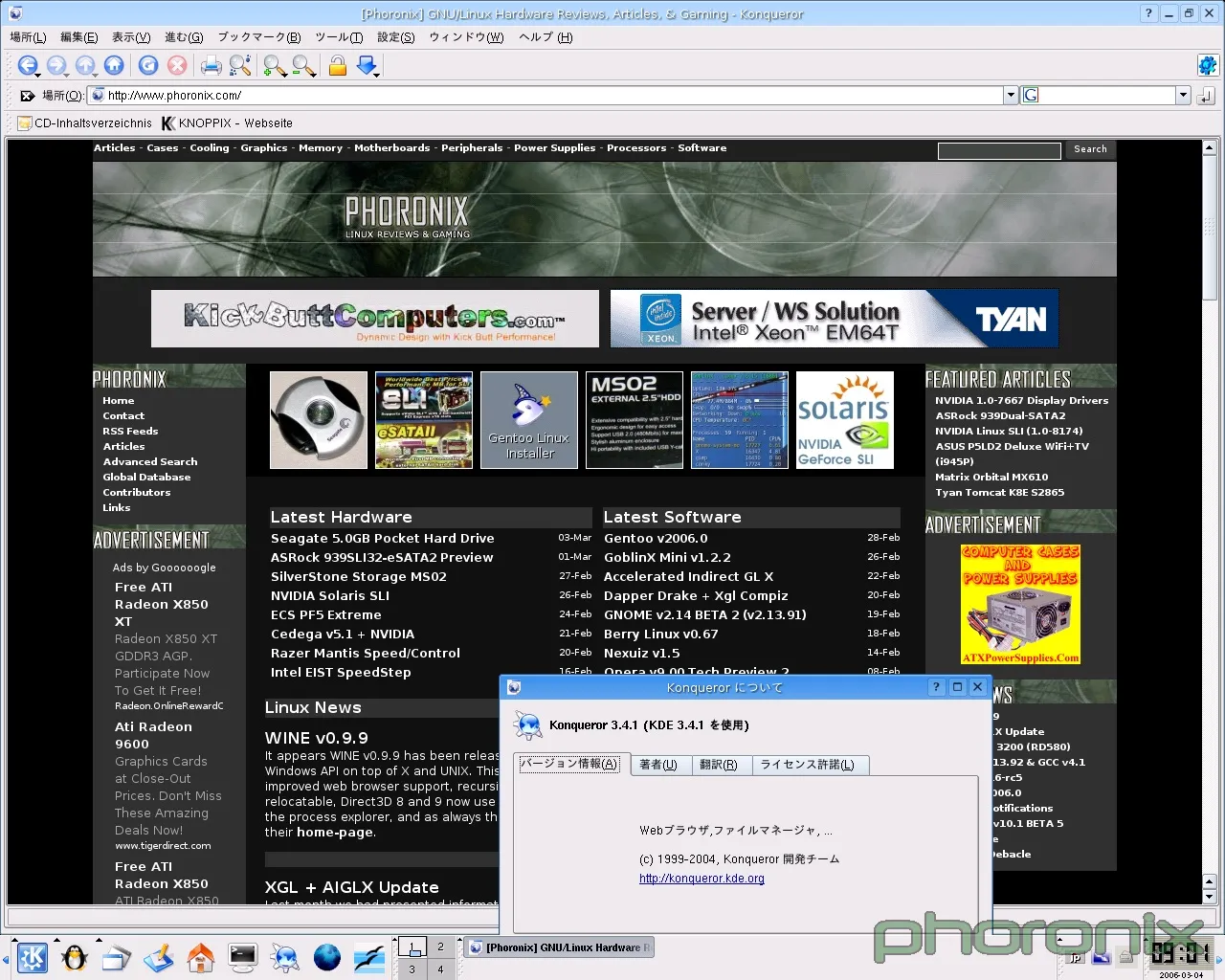This screenshot has width=1225, height=980.
Task: Switch to virtual desktop 4 in pager
Action: pyautogui.click(x=440, y=969)
